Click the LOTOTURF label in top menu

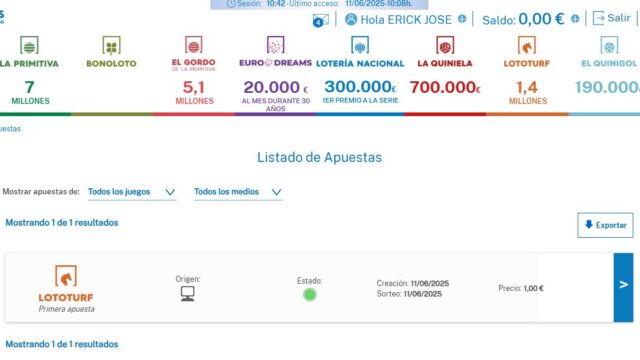527,64
